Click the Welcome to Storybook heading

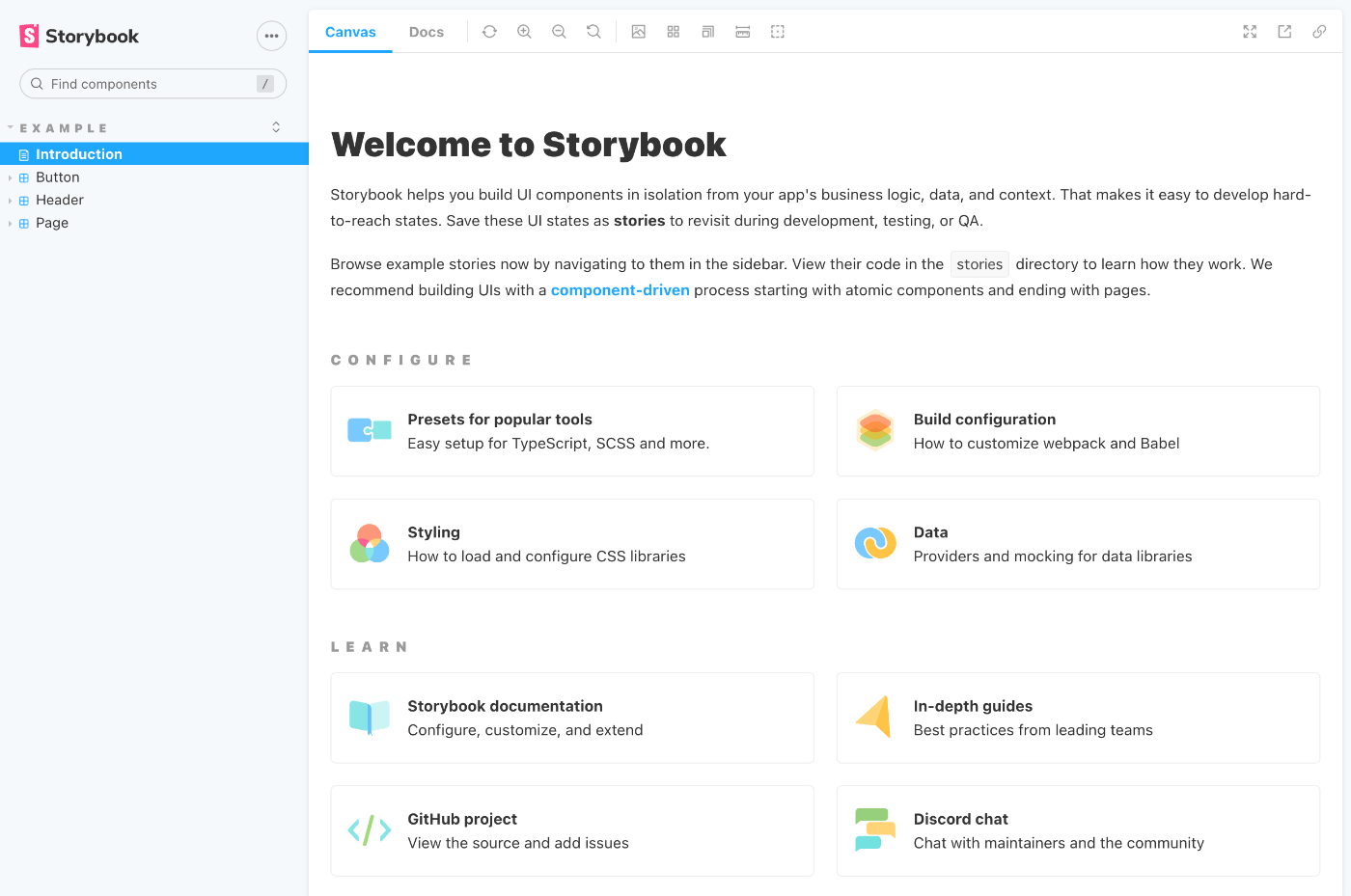click(x=529, y=145)
